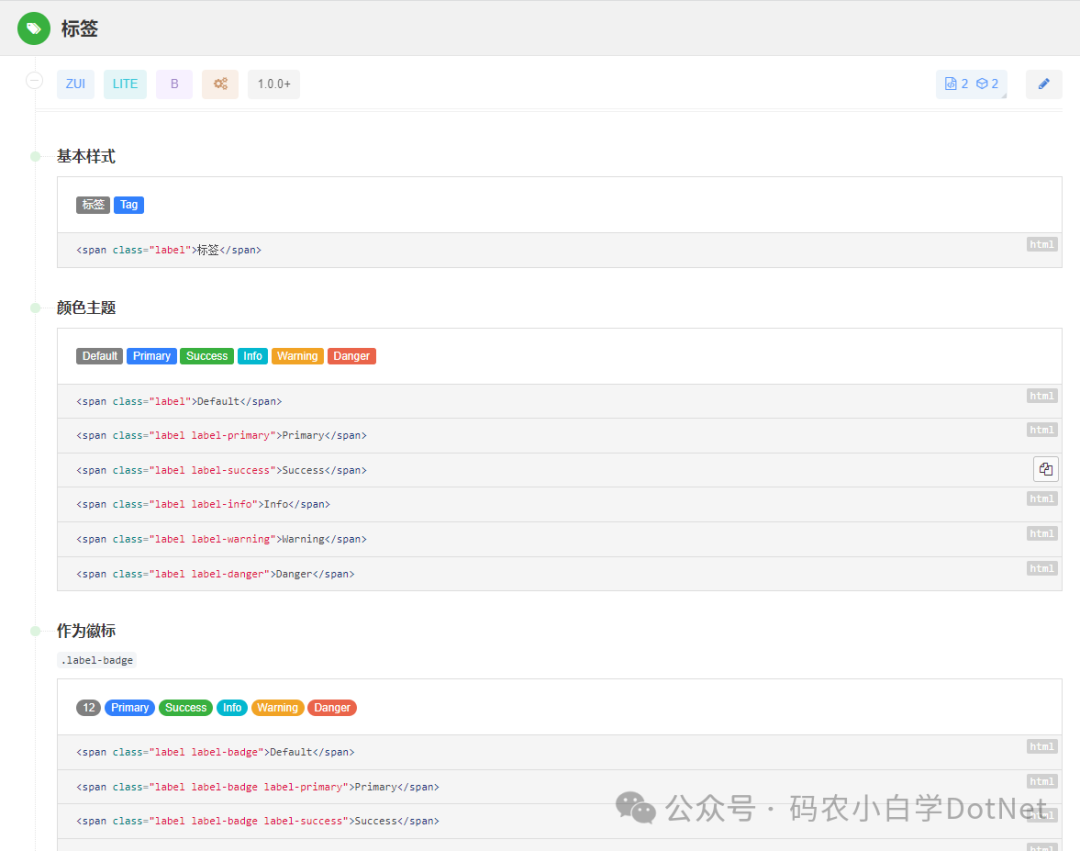Click the 基本样式 section heading
Image resolution: width=1080 pixels, height=851 pixels.
coord(86,156)
